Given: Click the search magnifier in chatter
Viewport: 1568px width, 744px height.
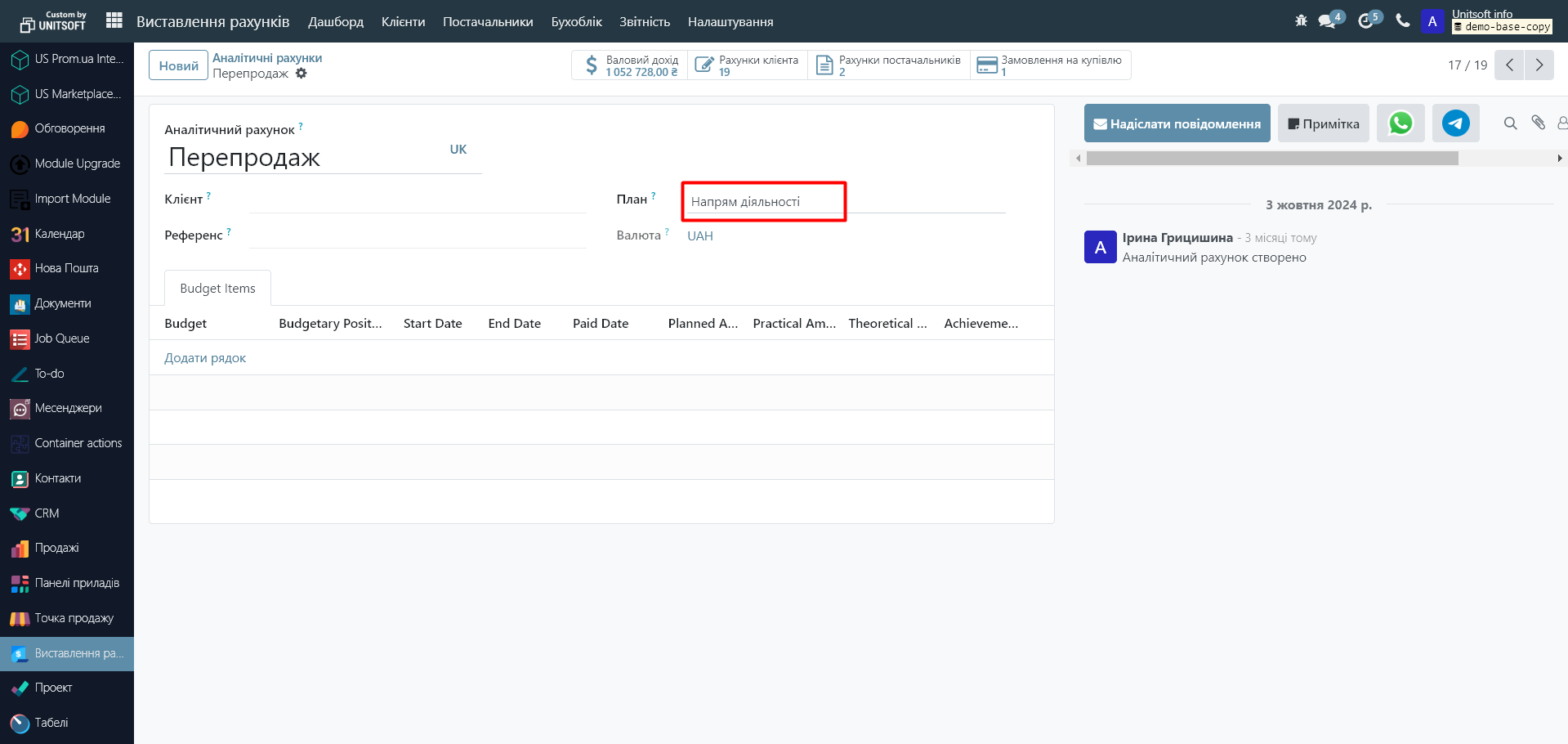Looking at the screenshot, I should (x=1510, y=123).
